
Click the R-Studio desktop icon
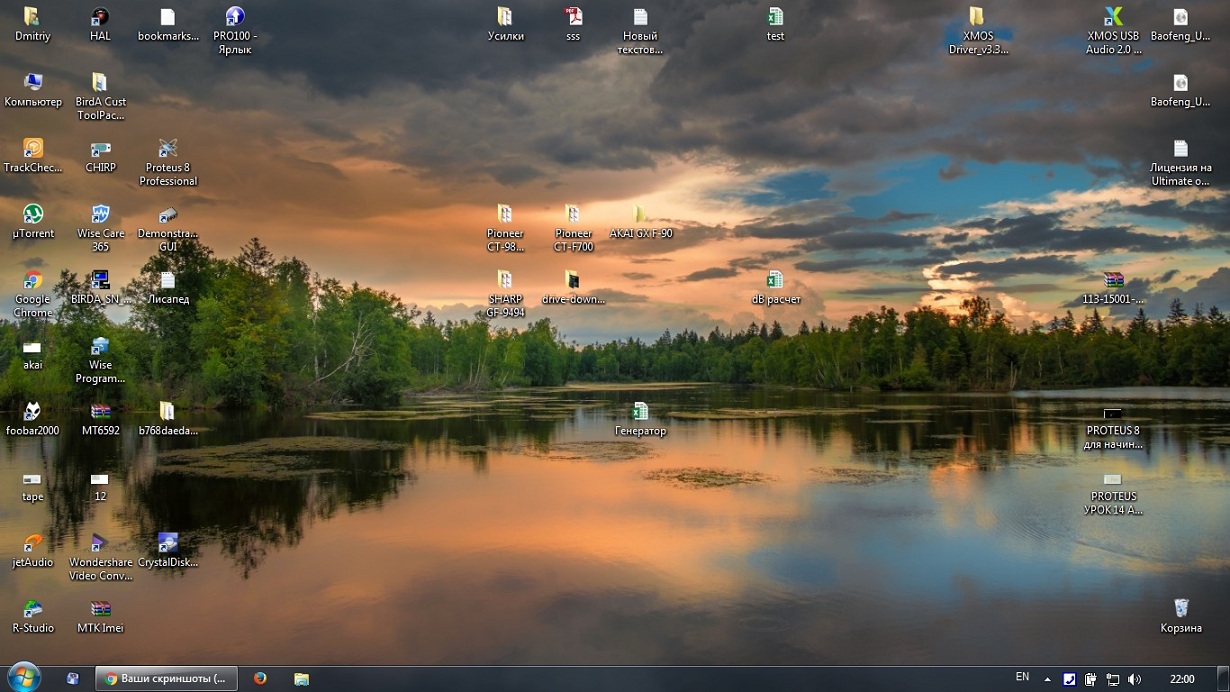point(33,610)
